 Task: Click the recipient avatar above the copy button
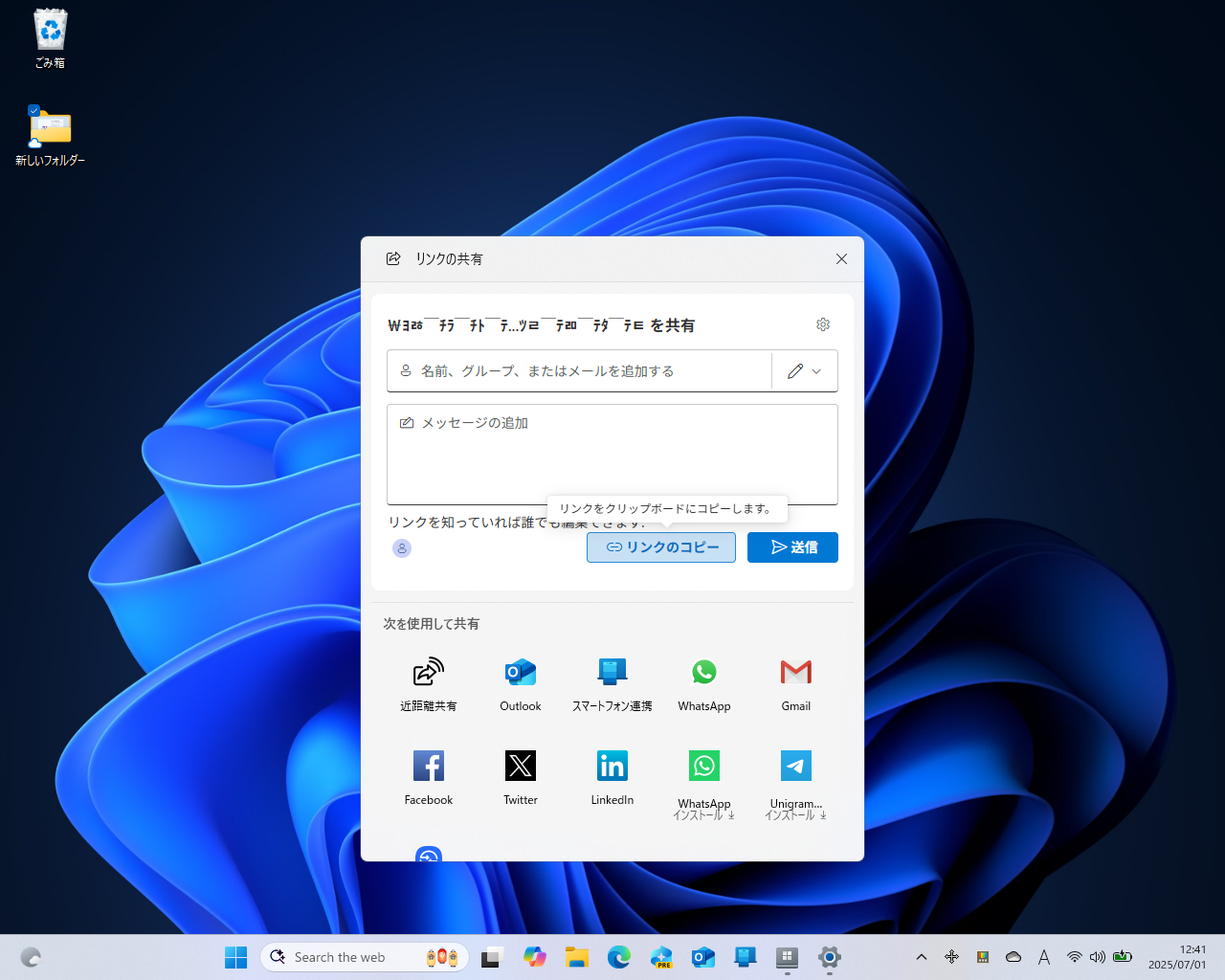(x=402, y=548)
